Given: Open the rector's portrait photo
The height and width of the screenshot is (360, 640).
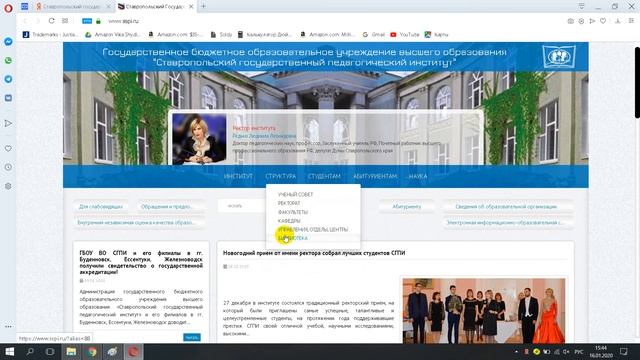Looking at the screenshot, I should [x=199, y=139].
